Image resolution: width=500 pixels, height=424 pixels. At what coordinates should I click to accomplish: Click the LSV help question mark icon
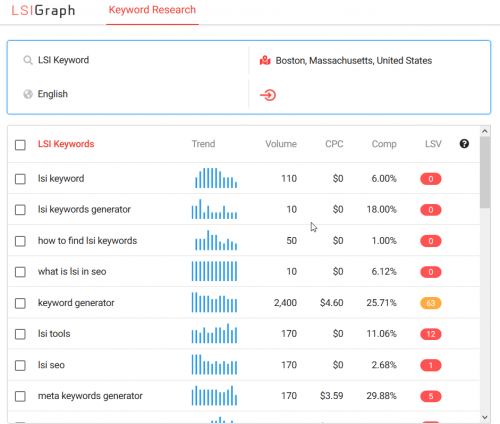tap(464, 144)
